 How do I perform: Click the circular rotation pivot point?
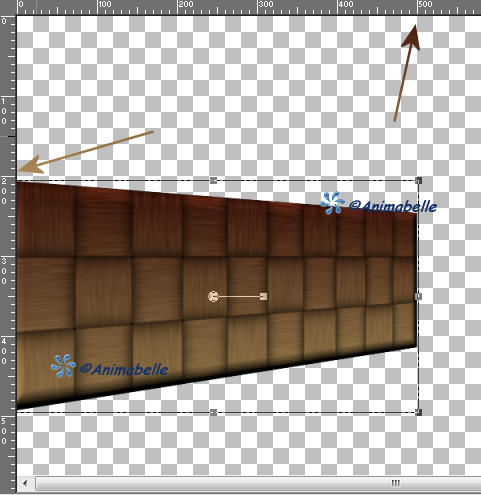[x=213, y=296]
